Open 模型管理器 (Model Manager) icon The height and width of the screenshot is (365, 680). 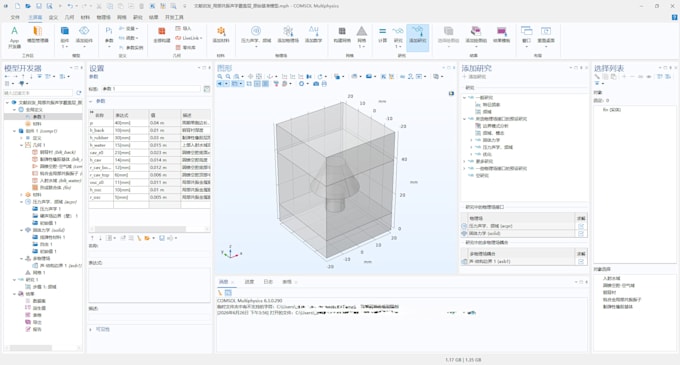pos(38,35)
